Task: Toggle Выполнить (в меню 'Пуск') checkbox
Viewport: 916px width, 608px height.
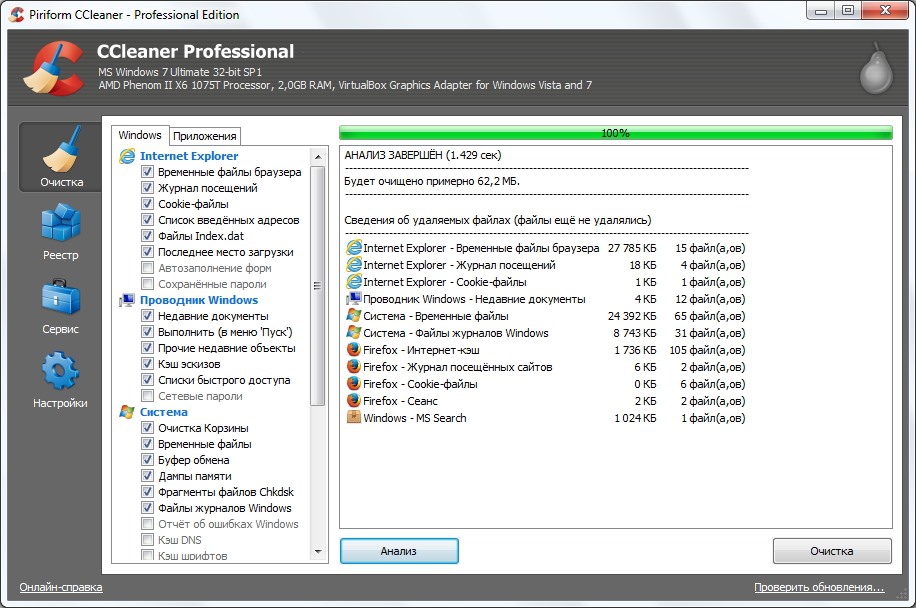Action: pos(148,332)
